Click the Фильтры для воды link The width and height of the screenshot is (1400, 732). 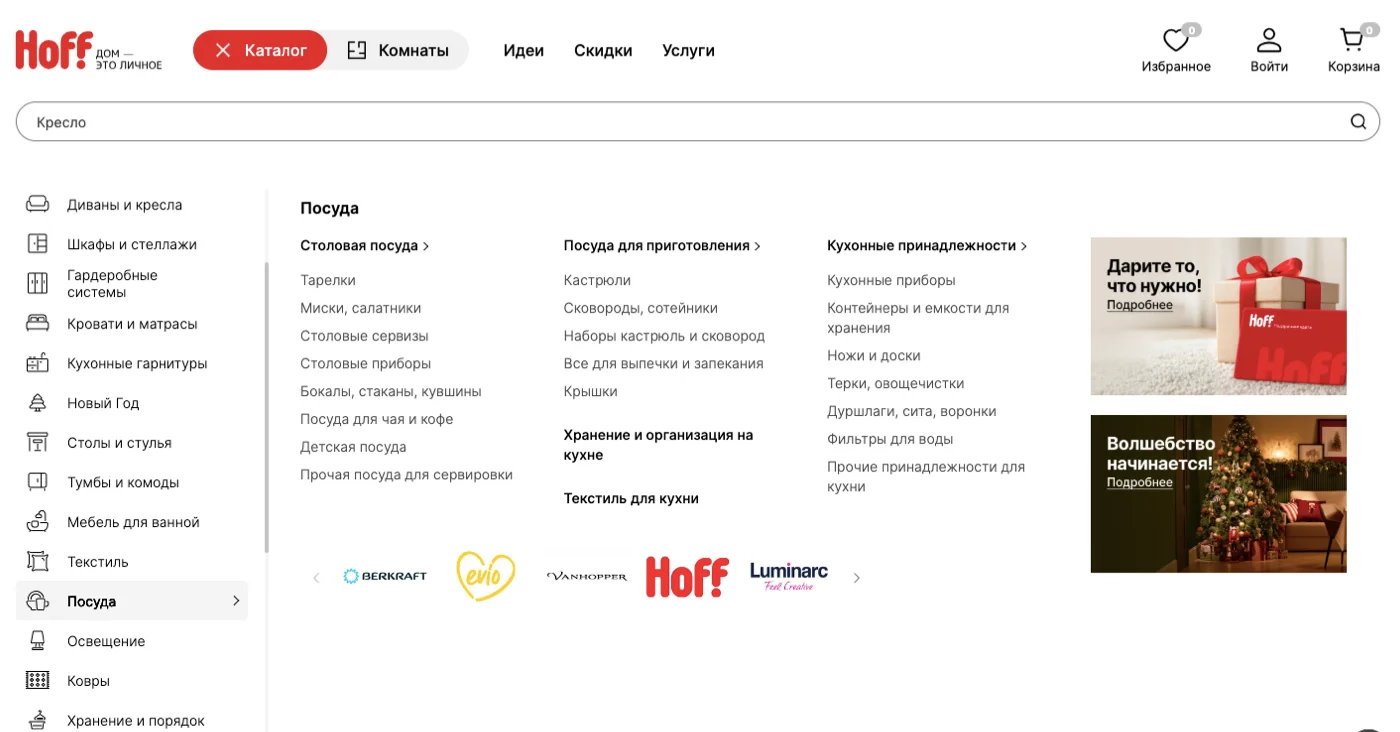pyautogui.click(x=890, y=439)
